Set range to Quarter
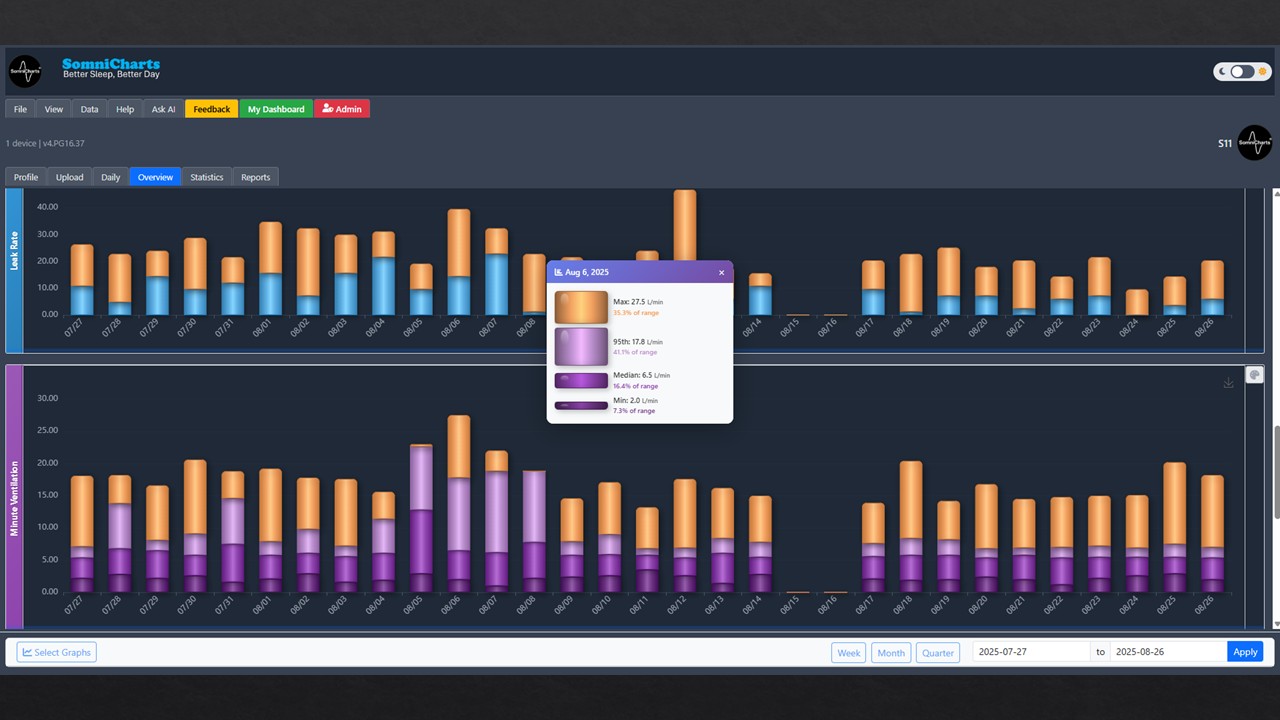Viewport: 1280px width, 720px height. point(938,652)
